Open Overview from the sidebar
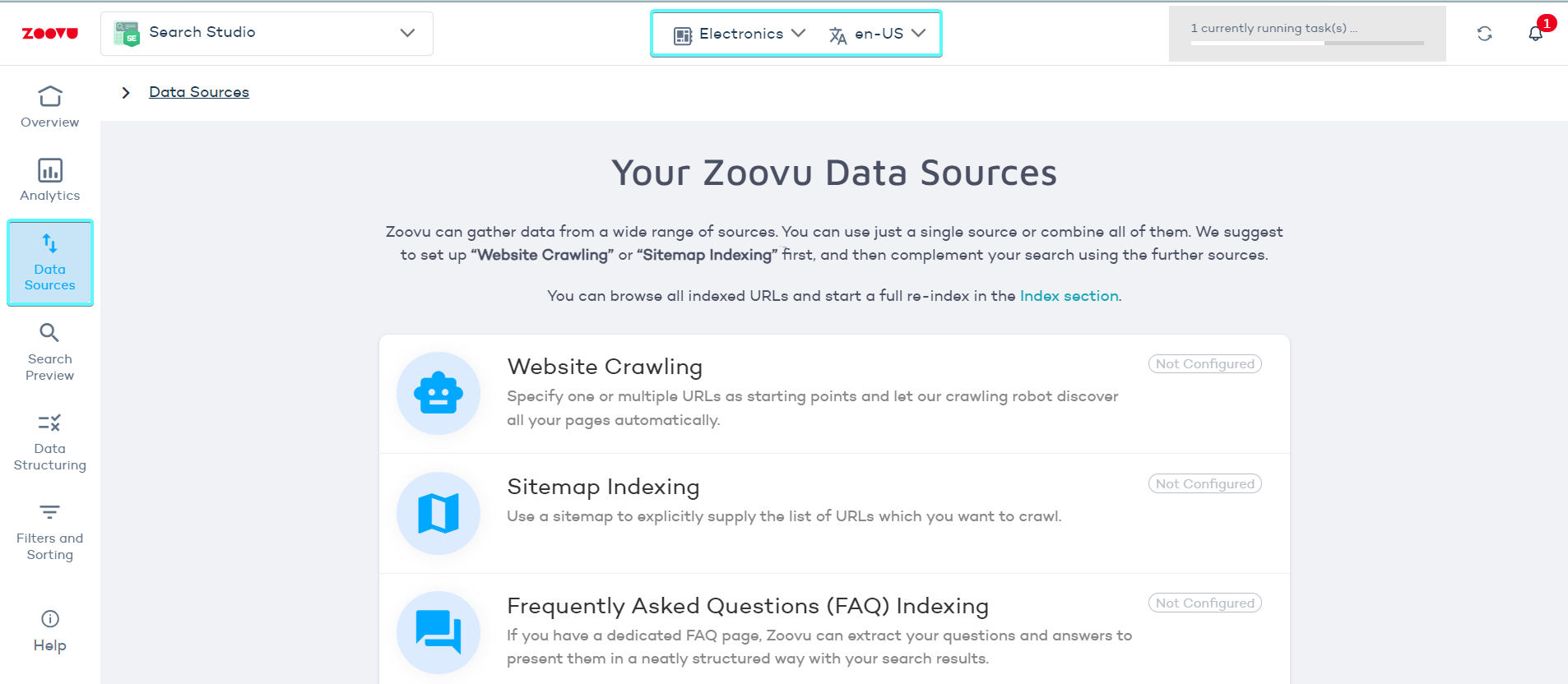The image size is (1568, 684). (50, 107)
